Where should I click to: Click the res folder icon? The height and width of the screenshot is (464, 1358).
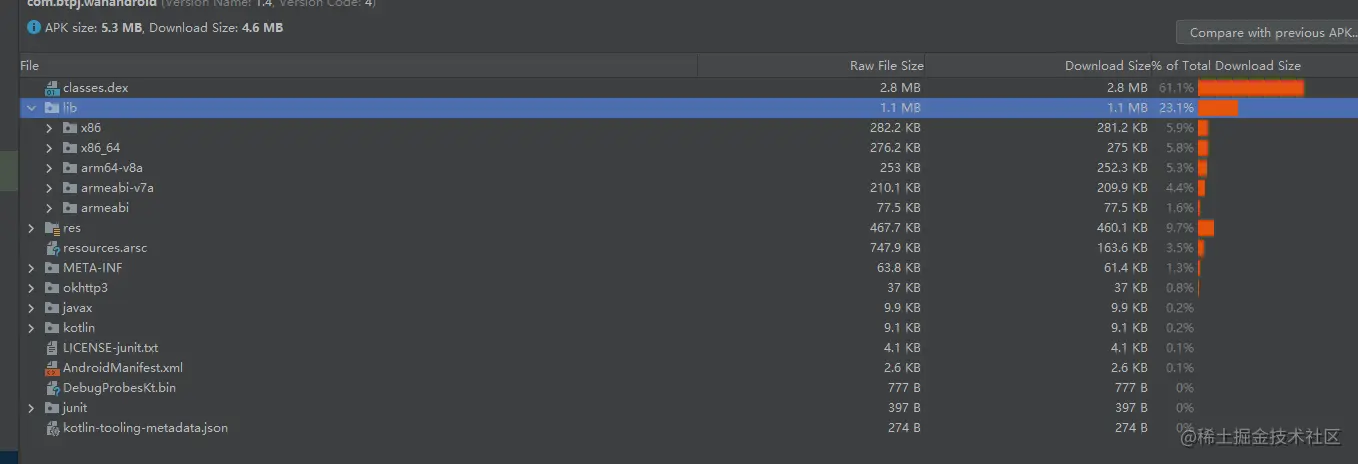[52, 228]
